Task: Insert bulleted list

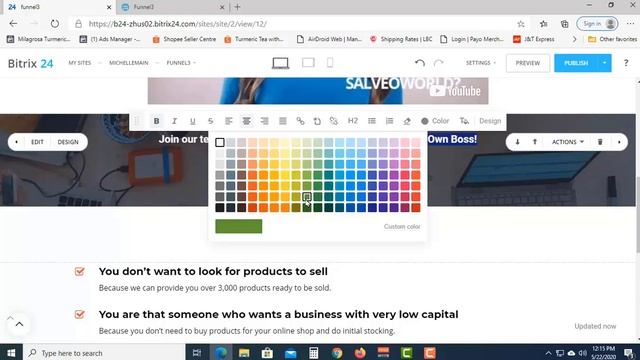Action: click(x=371, y=121)
